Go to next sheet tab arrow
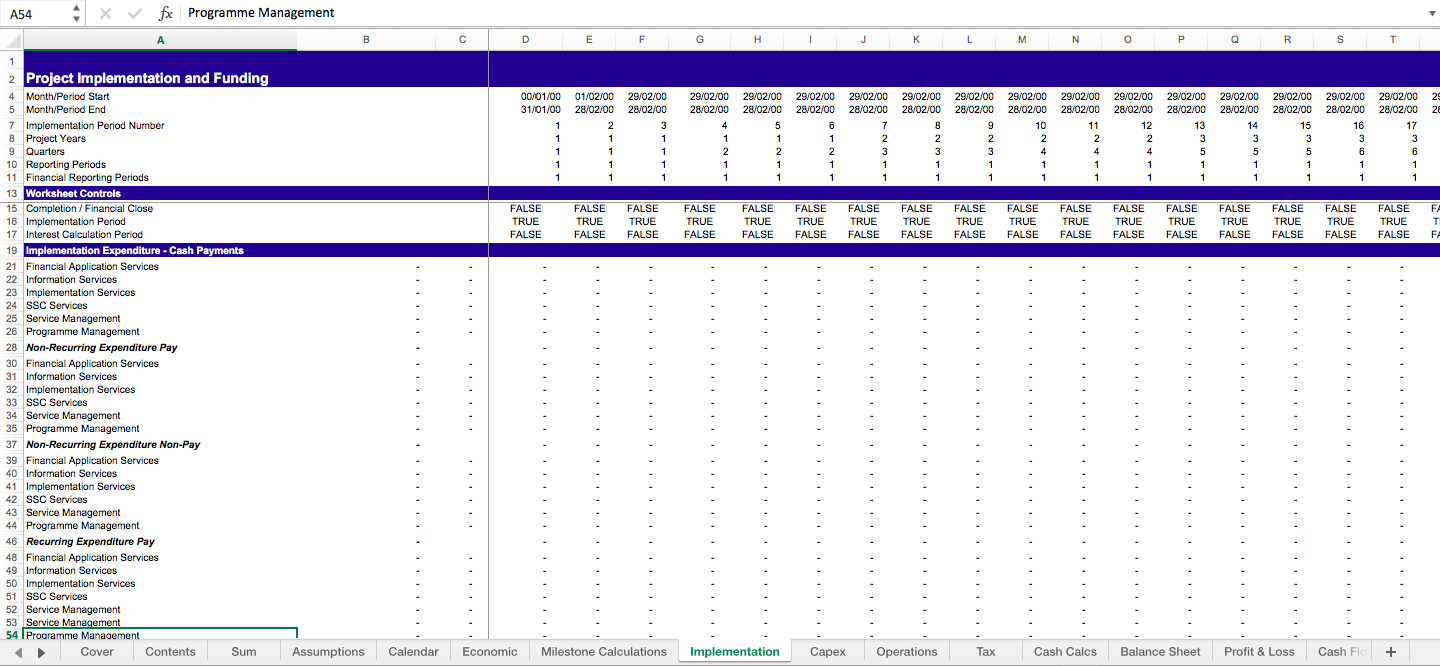This screenshot has height=666, width=1440. (x=41, y=652)
